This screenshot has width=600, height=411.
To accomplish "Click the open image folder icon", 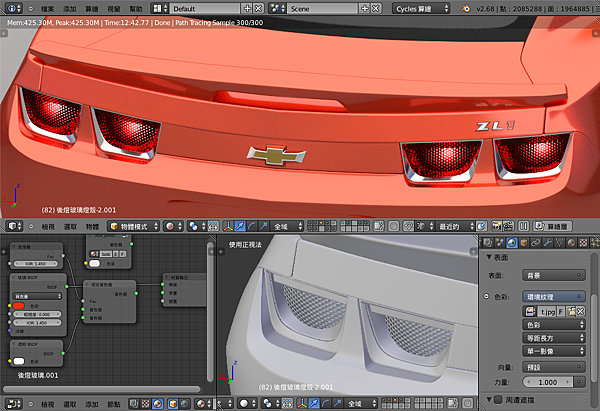I will click(571, 312).
